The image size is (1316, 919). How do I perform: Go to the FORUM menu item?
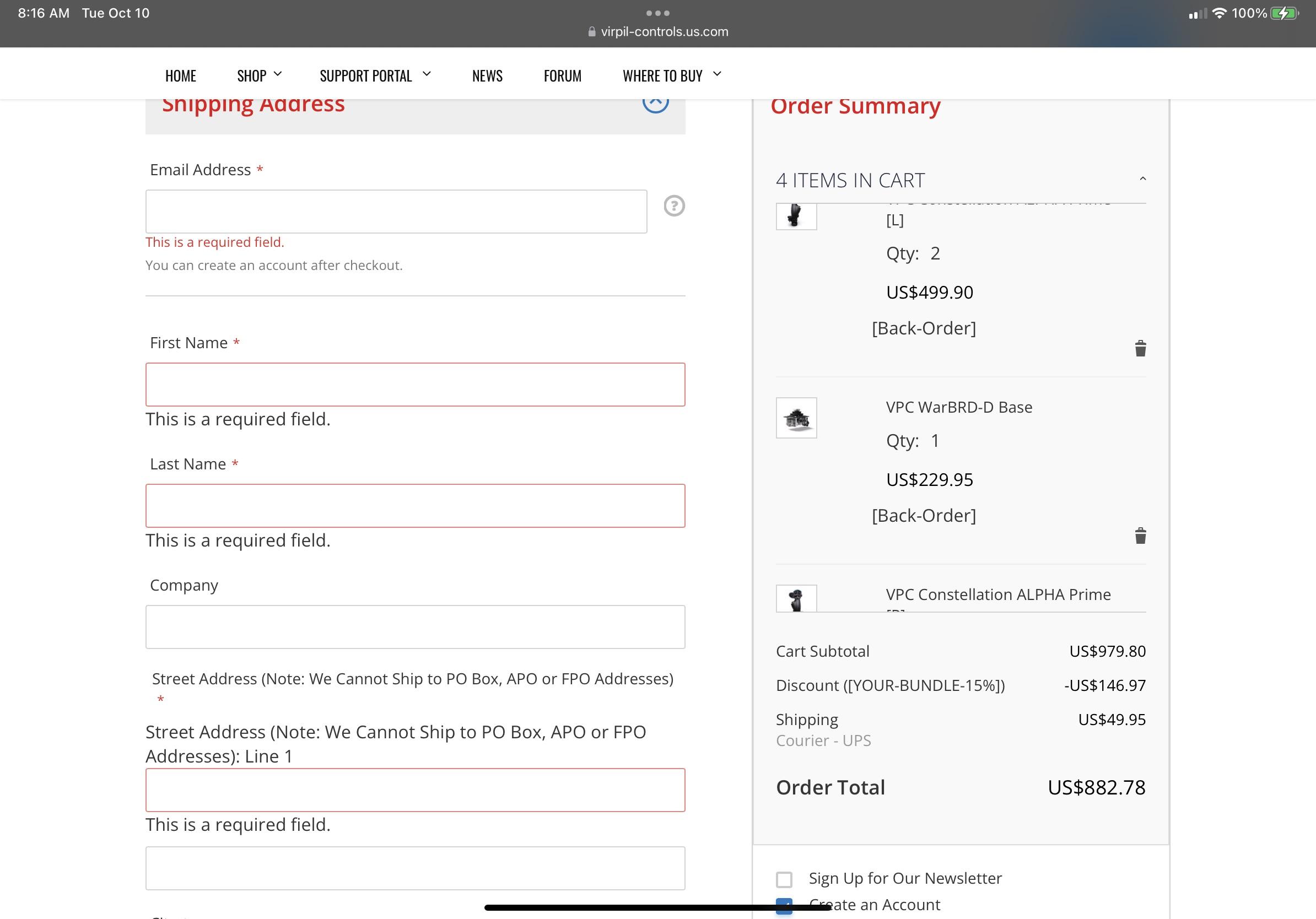coord(562,74)
